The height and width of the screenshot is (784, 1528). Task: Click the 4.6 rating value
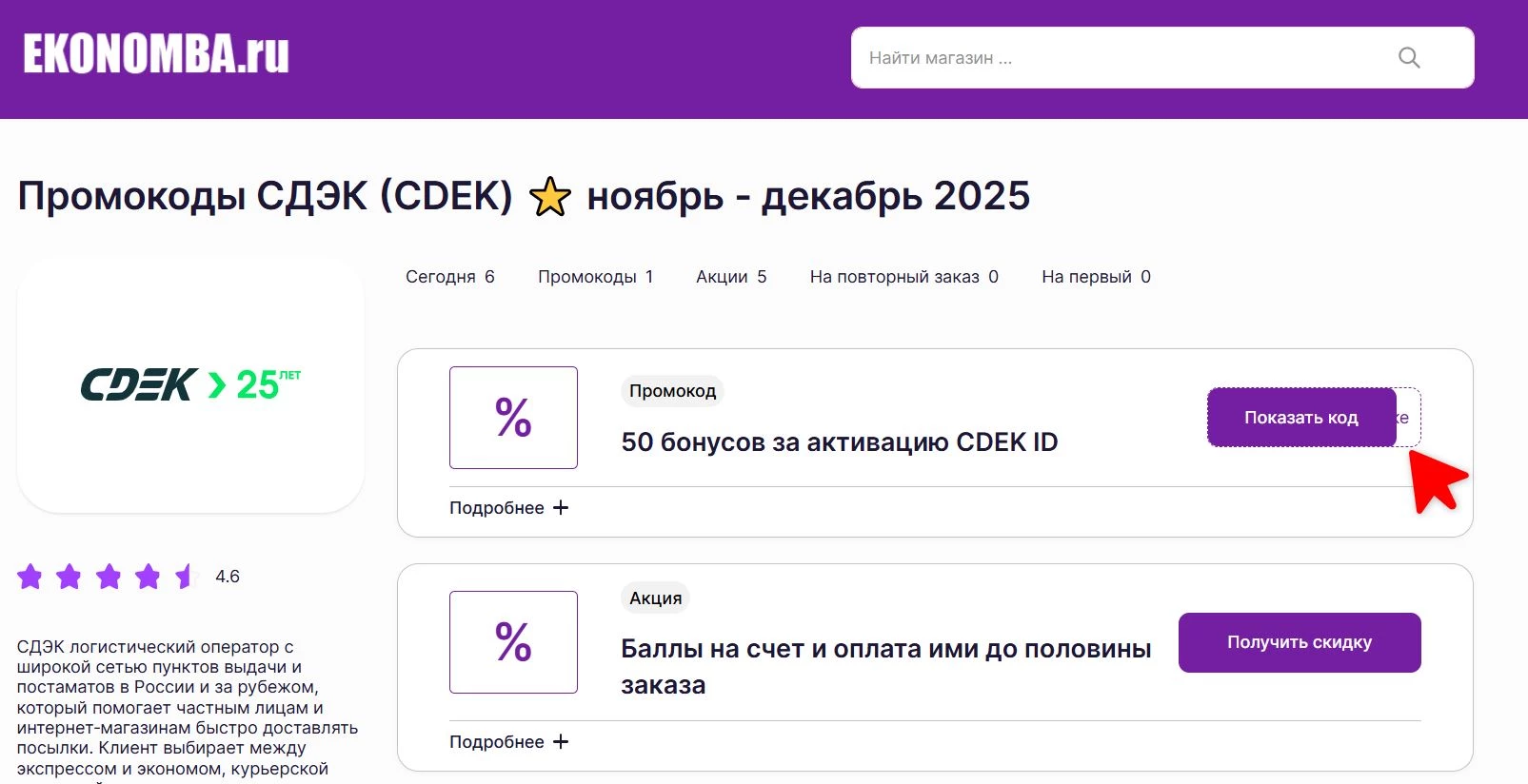[228, 576]
